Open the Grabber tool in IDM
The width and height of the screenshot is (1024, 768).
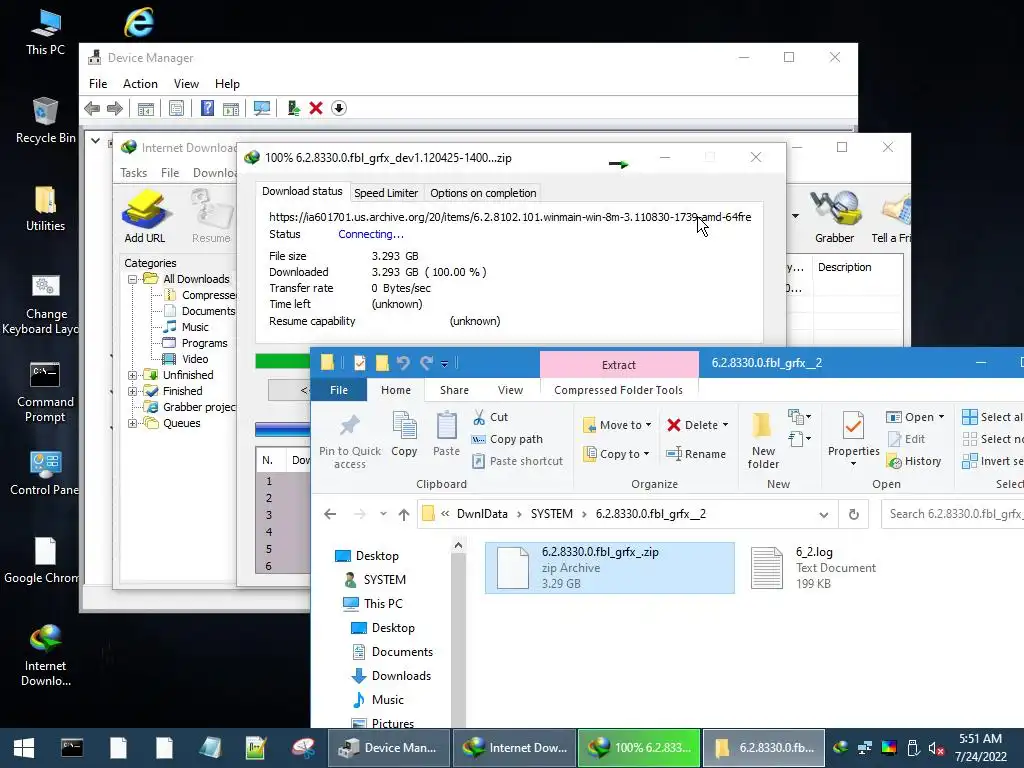pyautogui.click(x=834, y=217)
